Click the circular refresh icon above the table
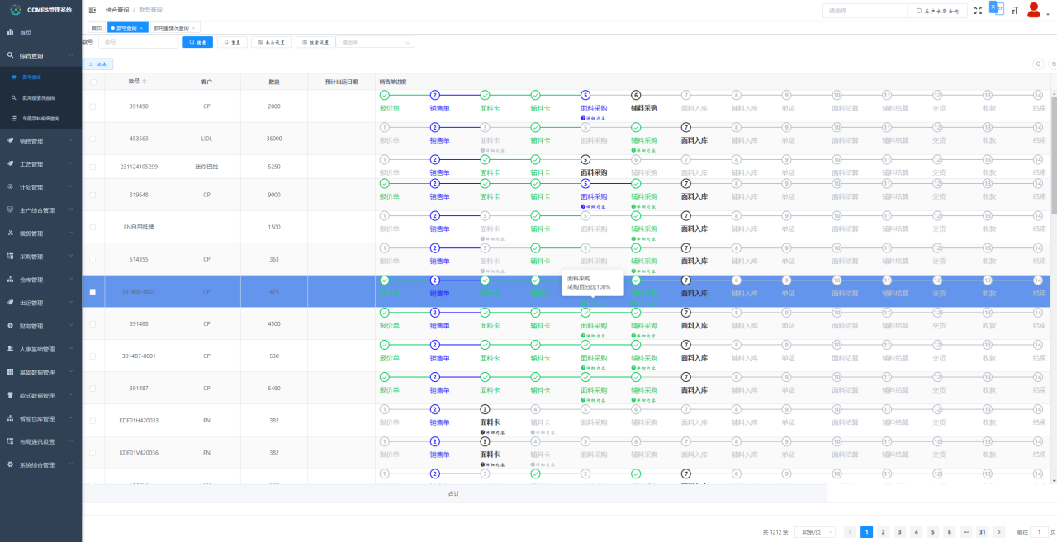1057x543 pixels. 1037,64
